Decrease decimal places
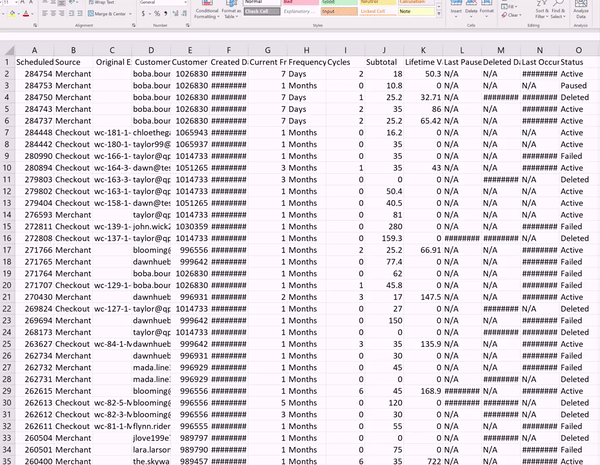 (184, 14)
